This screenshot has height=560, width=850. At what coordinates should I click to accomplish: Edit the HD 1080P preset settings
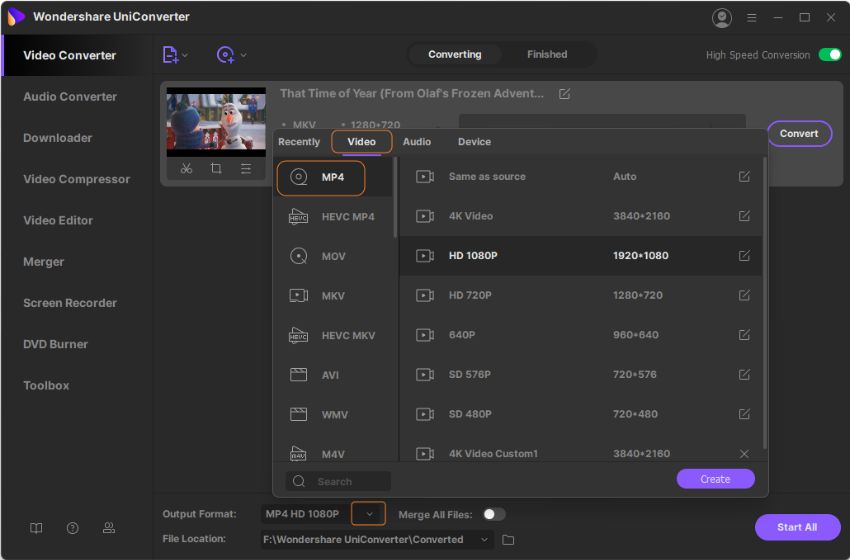pyautogui.click(x=744, y=256)
